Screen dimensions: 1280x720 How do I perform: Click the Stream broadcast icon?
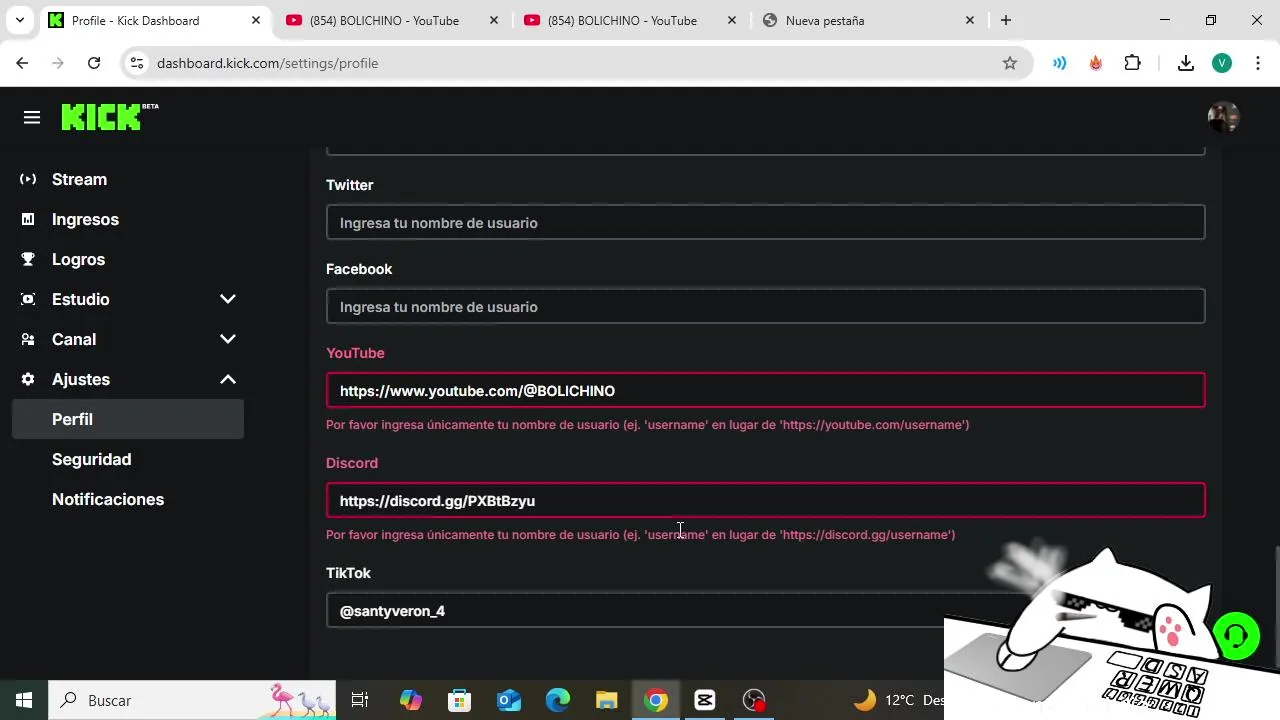(x=28, y=179)
